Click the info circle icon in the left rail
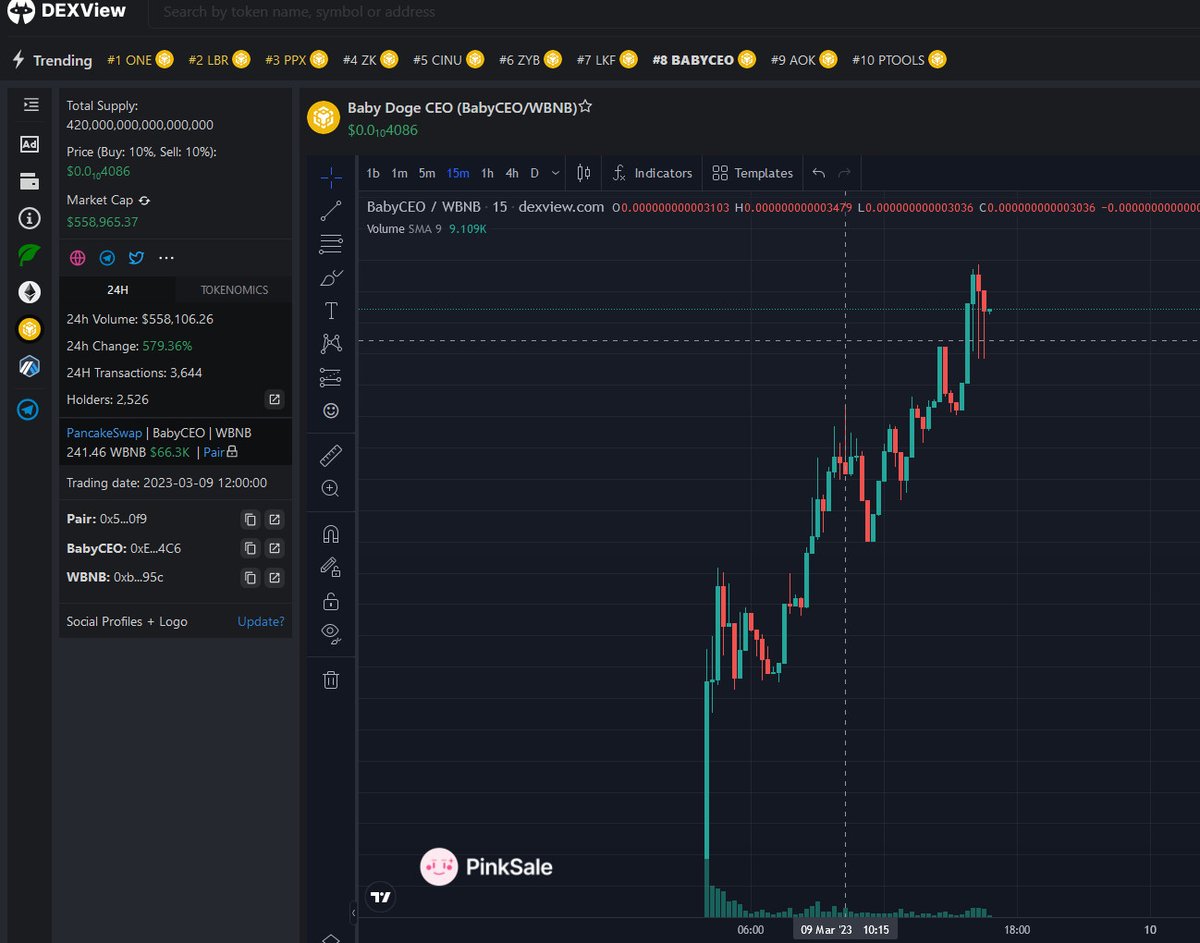The image size is (1200, 943). tap(30, 218)
